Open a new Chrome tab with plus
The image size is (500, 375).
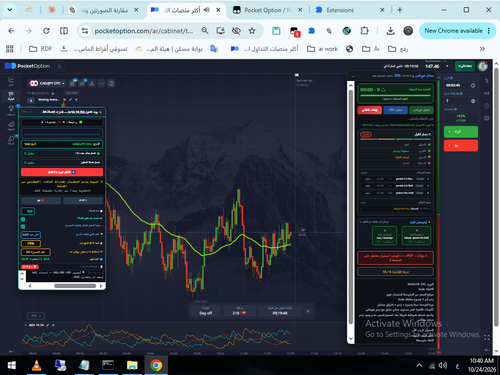tap(400, 10)
